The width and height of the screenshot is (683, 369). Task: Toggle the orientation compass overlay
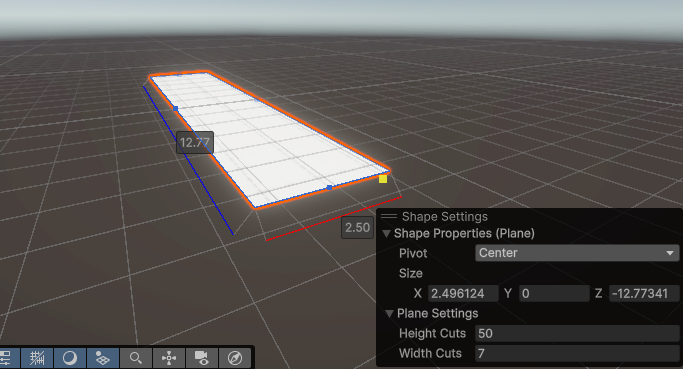(235, 358)
